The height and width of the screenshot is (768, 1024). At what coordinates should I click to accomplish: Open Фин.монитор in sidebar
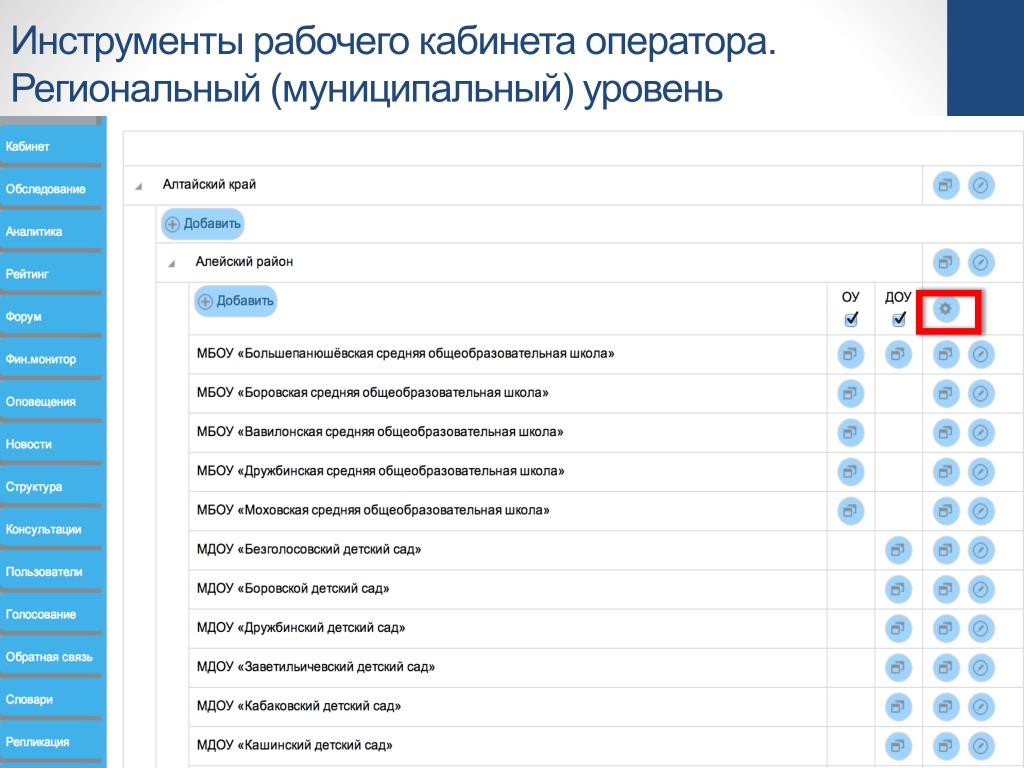(51, 359)
